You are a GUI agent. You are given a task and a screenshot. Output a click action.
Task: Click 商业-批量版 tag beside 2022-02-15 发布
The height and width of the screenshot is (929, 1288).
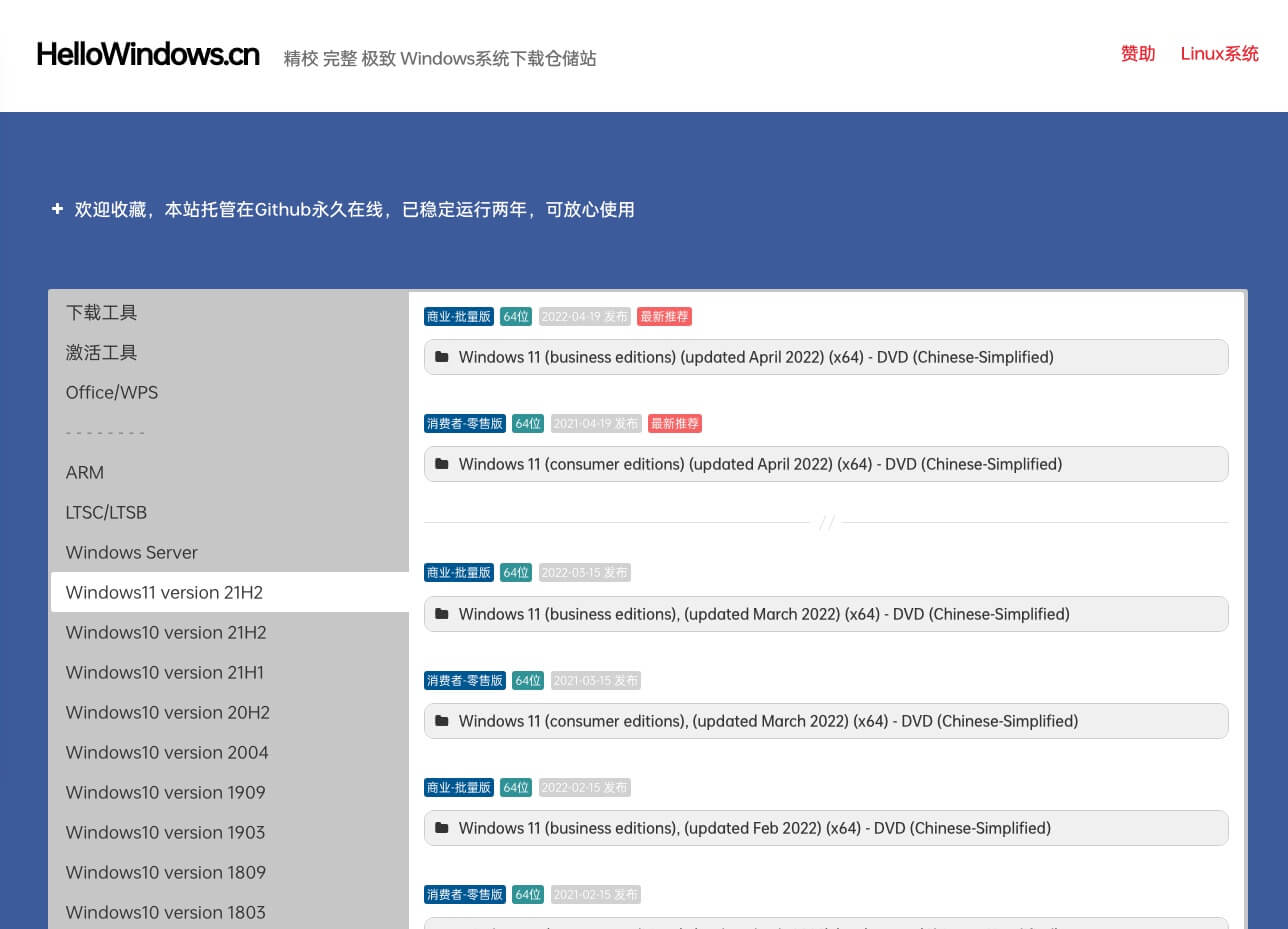(x=459, y=788)
